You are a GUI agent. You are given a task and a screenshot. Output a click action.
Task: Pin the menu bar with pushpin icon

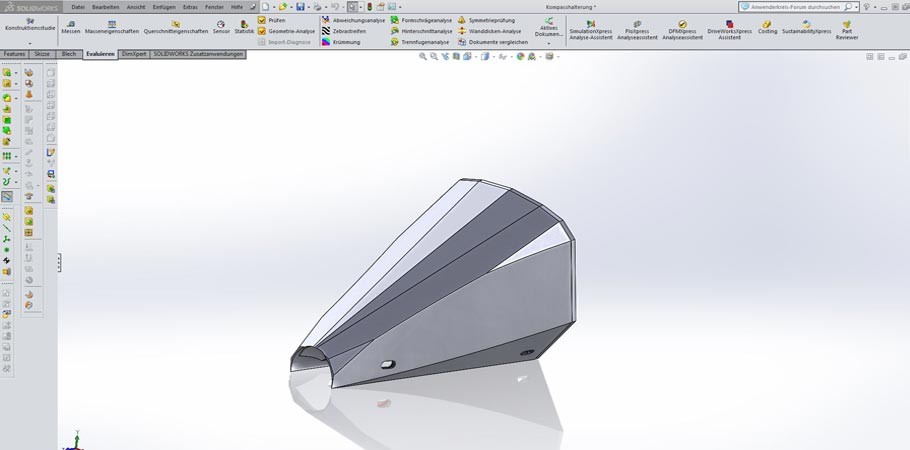(x=252, y=7)
